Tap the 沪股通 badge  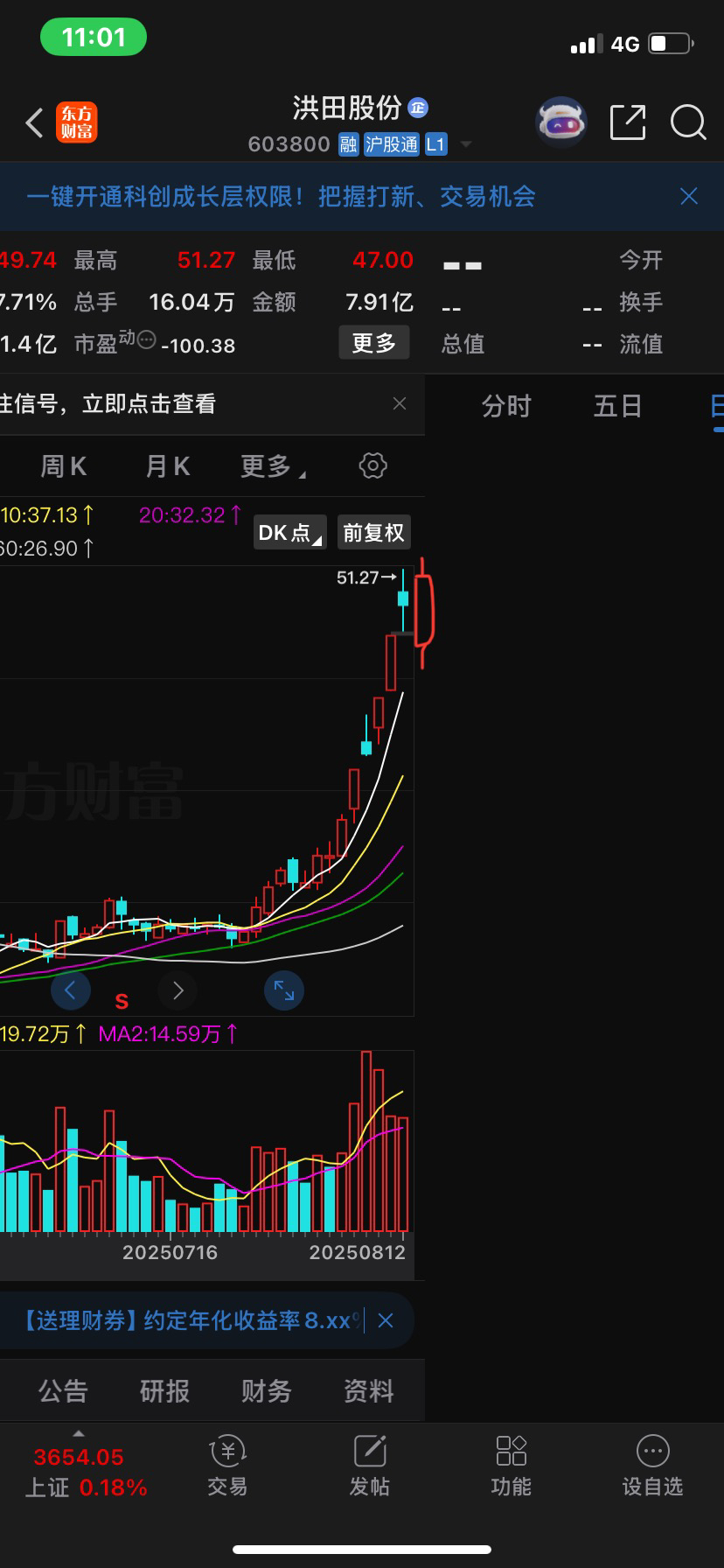click(x=392, y=144)
